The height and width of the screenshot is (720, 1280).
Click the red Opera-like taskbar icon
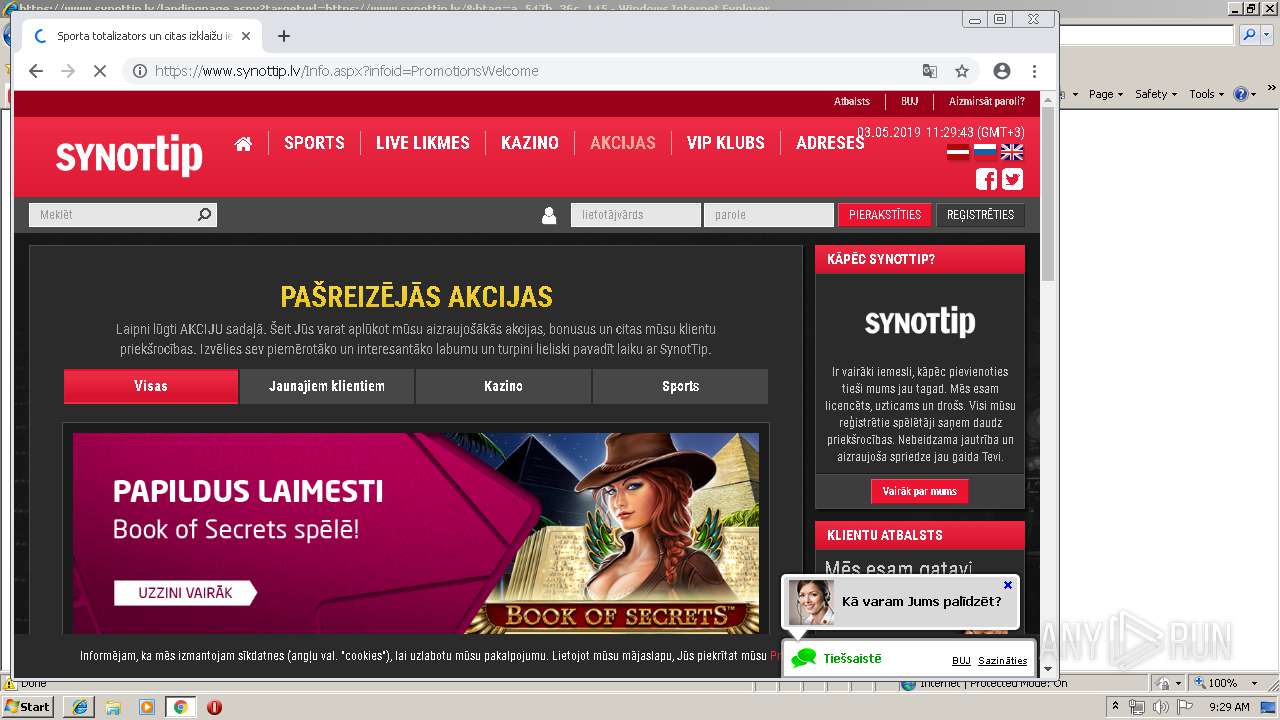(x=214, y=707)
